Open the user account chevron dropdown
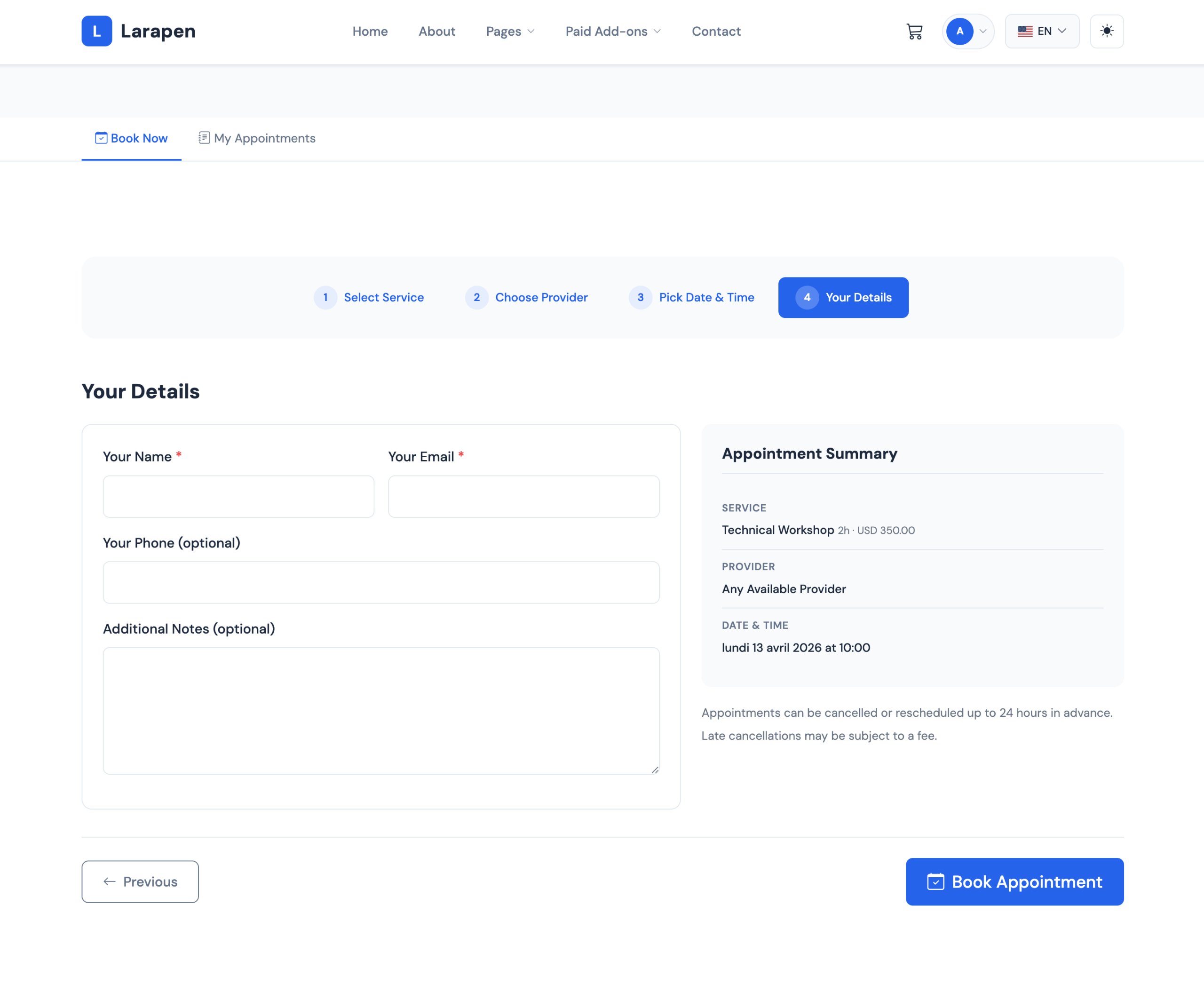The image size is (1204, 1000). tap(982, 32)
